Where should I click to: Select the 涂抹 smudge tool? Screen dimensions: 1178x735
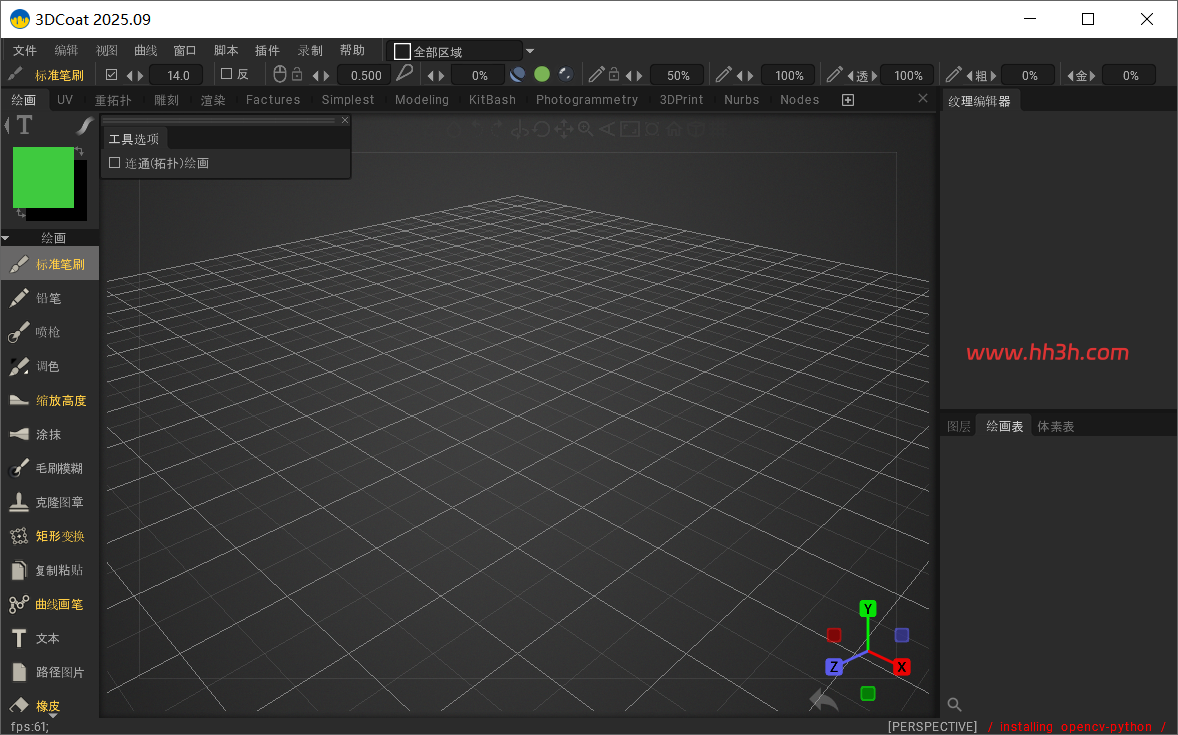pos(50,434)
